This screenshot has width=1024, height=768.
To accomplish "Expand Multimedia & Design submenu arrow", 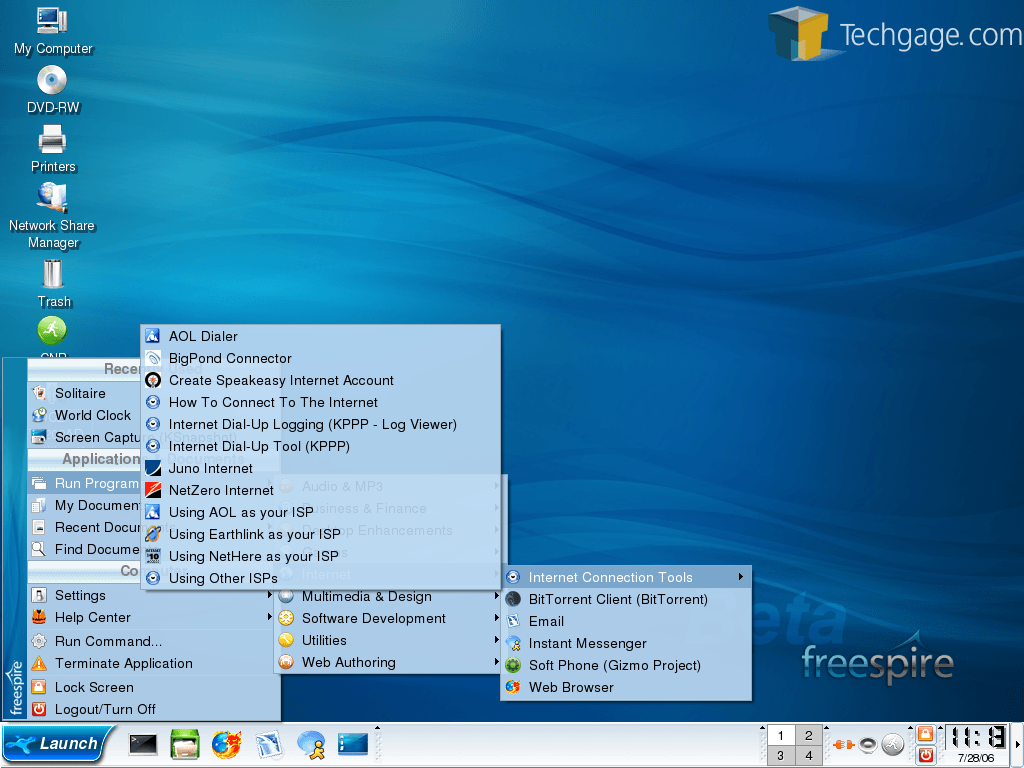I will click(496, 596).
